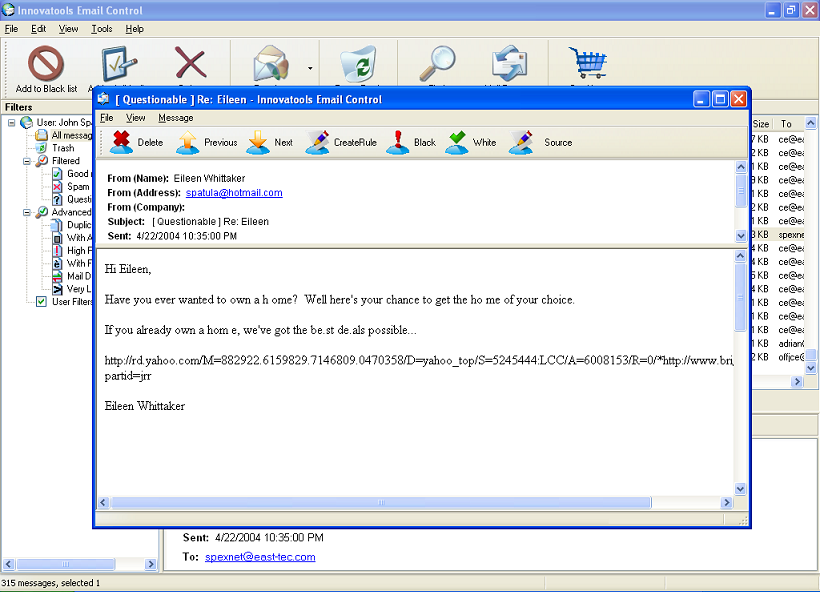Click the rd.yahoo.com URL in message body

[x=418, y=361]
